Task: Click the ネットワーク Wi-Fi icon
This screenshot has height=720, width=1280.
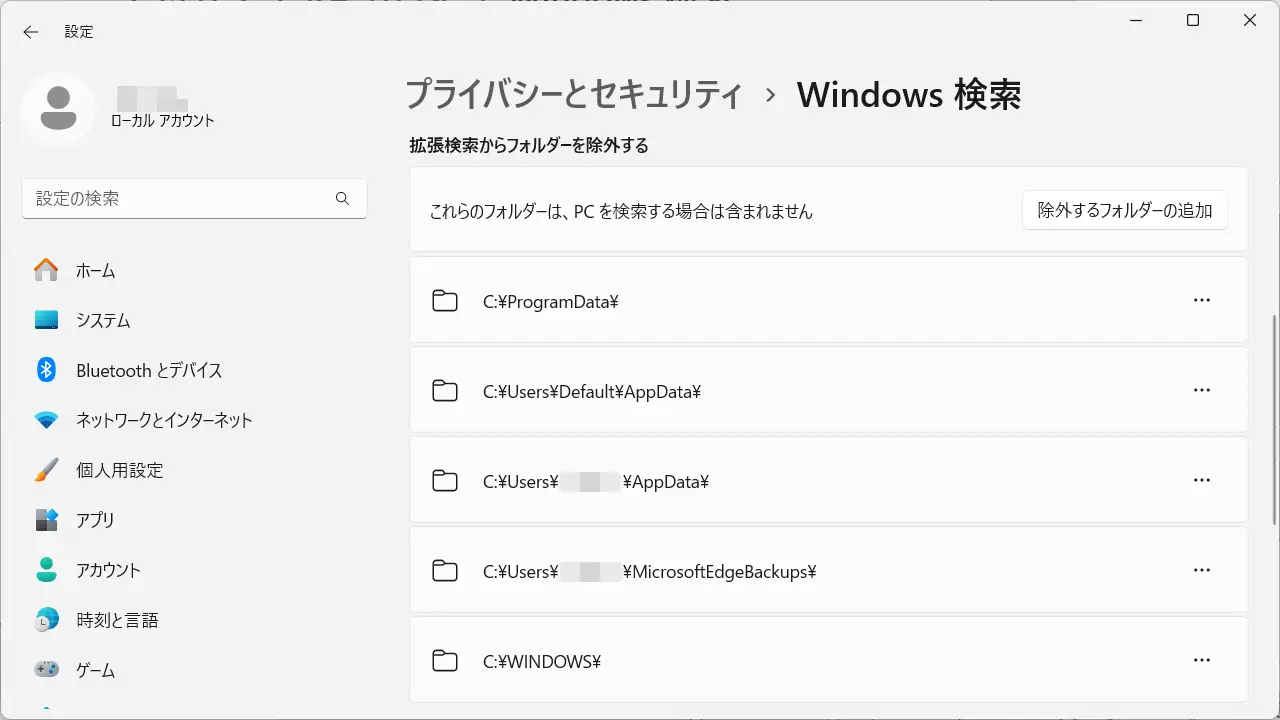Action: (46, 420)
